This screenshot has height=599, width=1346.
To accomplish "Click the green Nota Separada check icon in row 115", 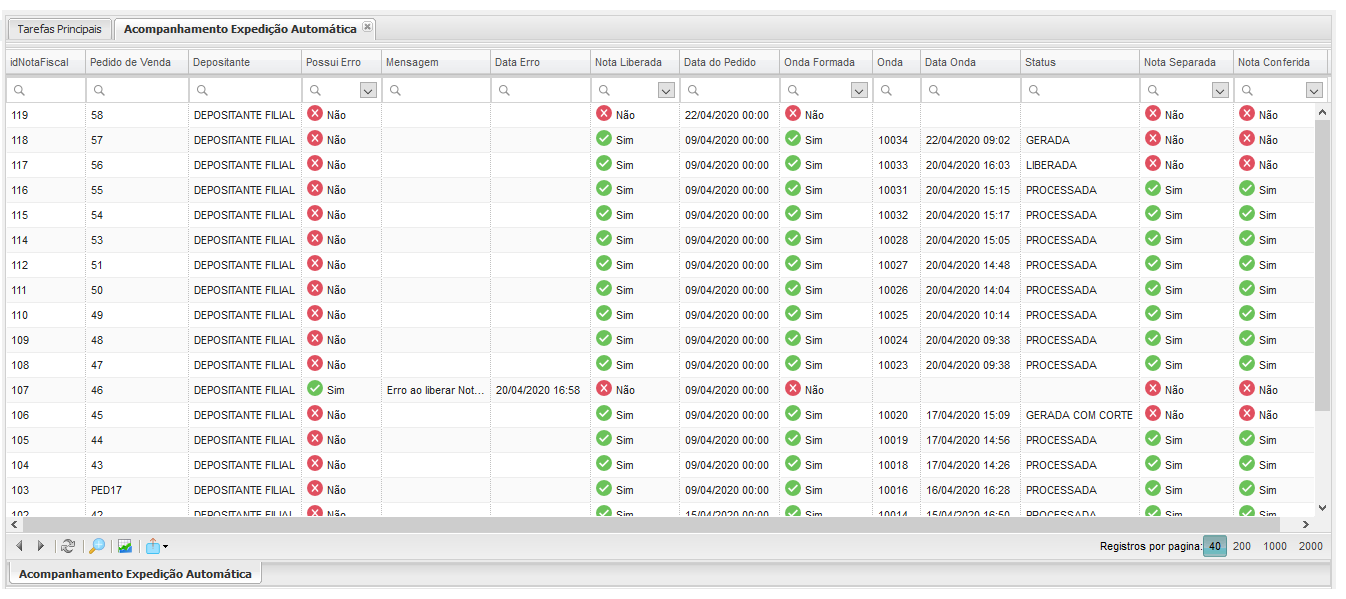I will pos(1152,213).
